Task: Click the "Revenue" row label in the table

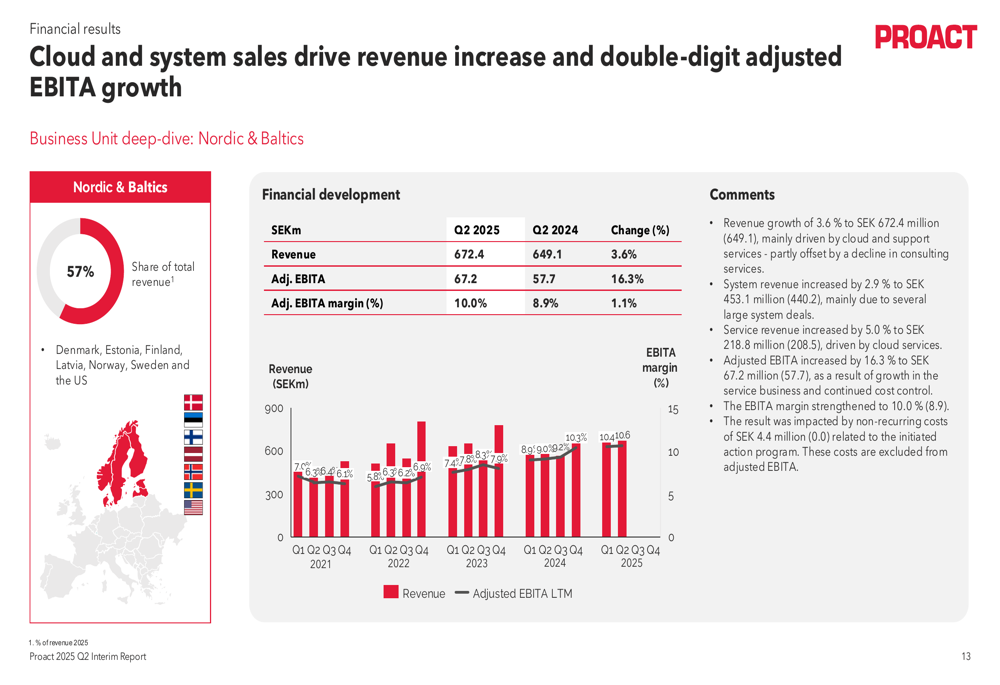Action: coord(293,254)
